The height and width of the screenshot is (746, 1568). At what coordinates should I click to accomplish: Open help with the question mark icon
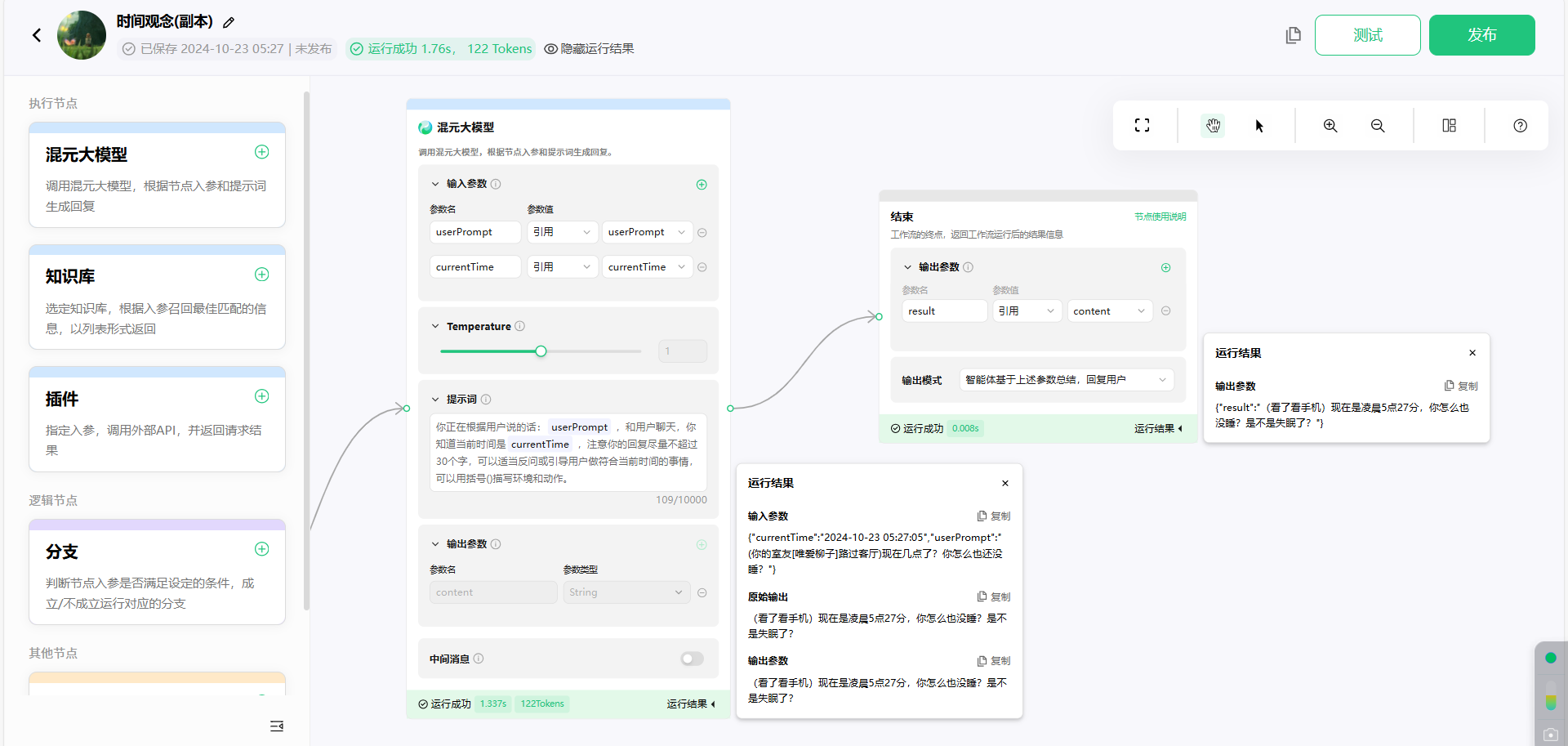click(x=1520, y=125)
